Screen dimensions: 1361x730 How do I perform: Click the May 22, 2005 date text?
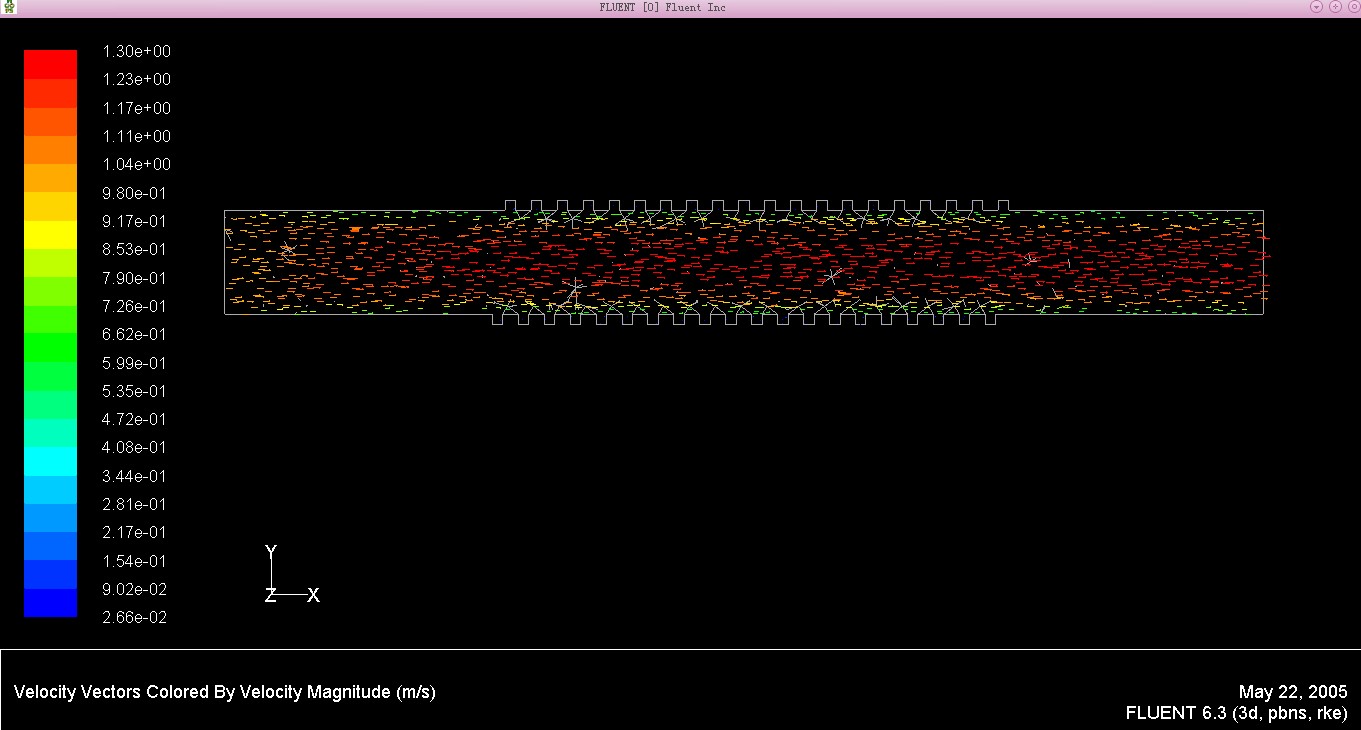(1292, 692)
